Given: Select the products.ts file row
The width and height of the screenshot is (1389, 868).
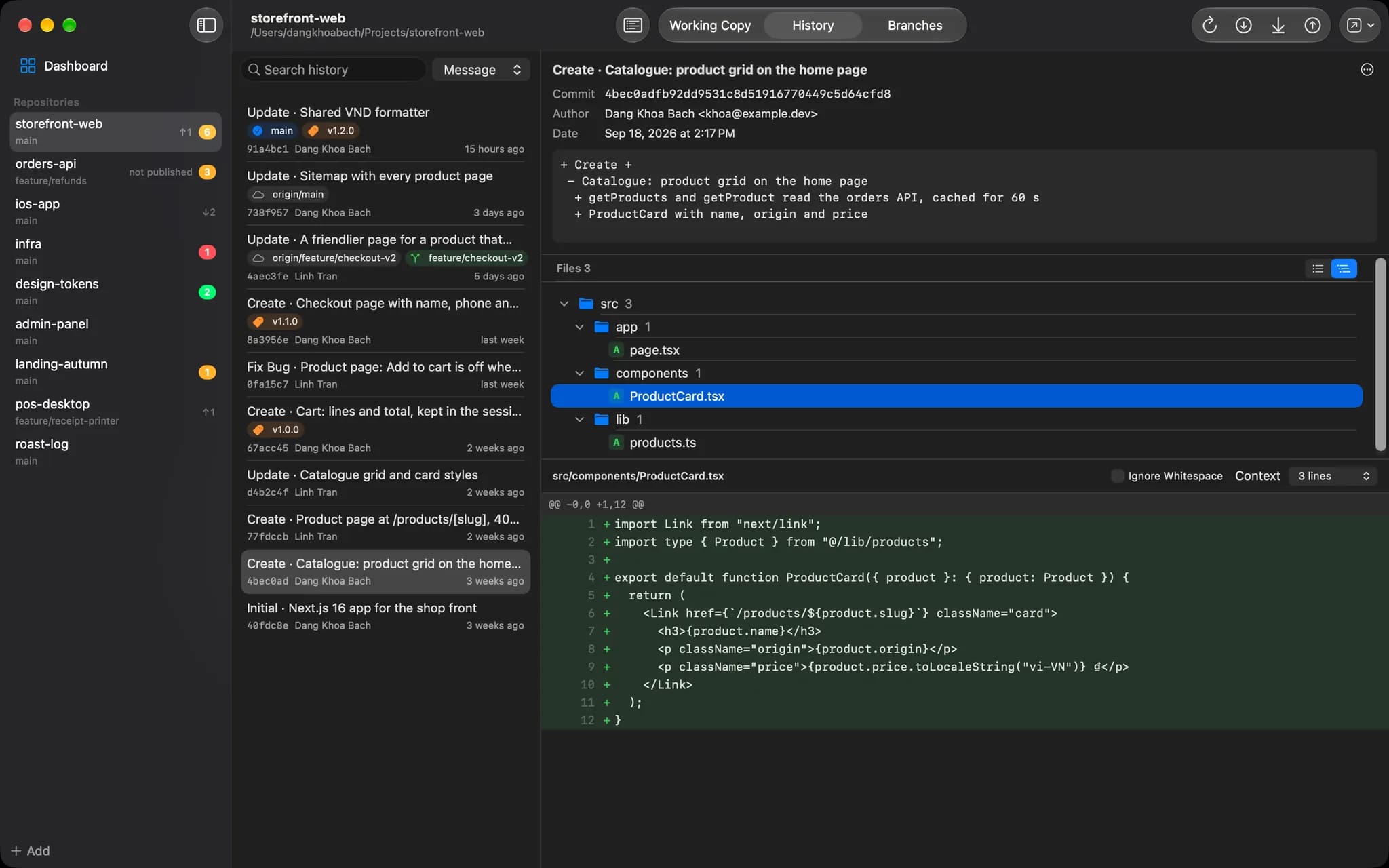Looking at the screenshot, I should coord(956,442).
